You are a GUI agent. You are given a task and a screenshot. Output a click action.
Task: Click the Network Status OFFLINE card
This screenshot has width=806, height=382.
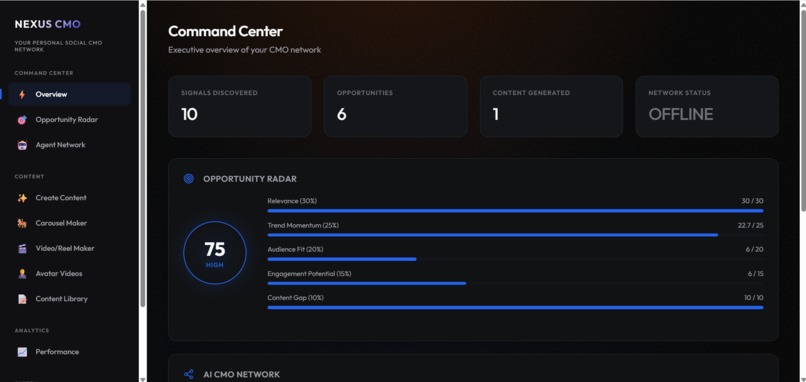coord(707,106)
